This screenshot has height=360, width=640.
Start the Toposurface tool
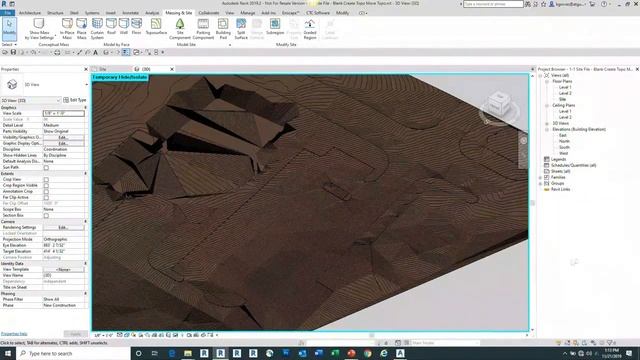(x=156, y=27)
